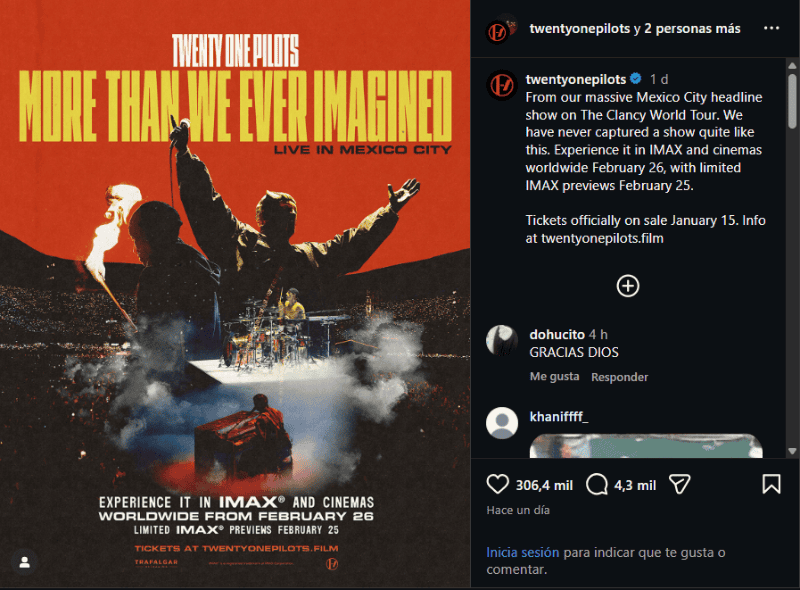Click 'Responder' under dohucito comment

click(x=619, y=377)
